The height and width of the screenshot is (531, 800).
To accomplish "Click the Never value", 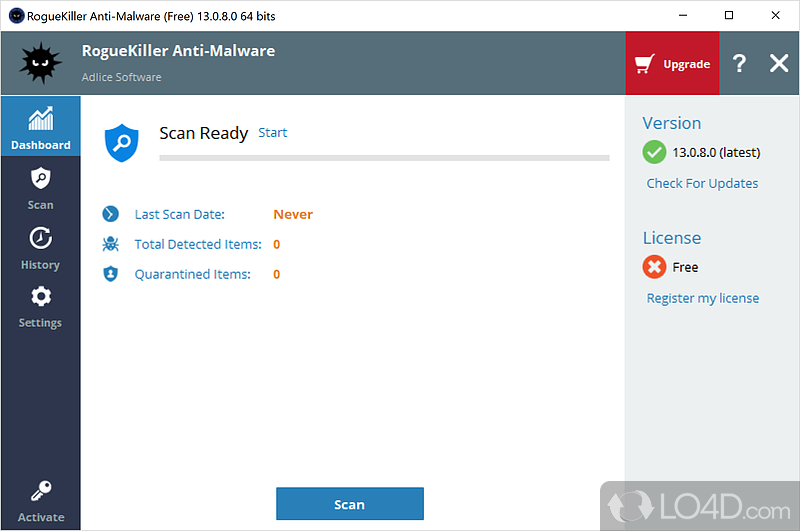I will [x=293, y=214].
